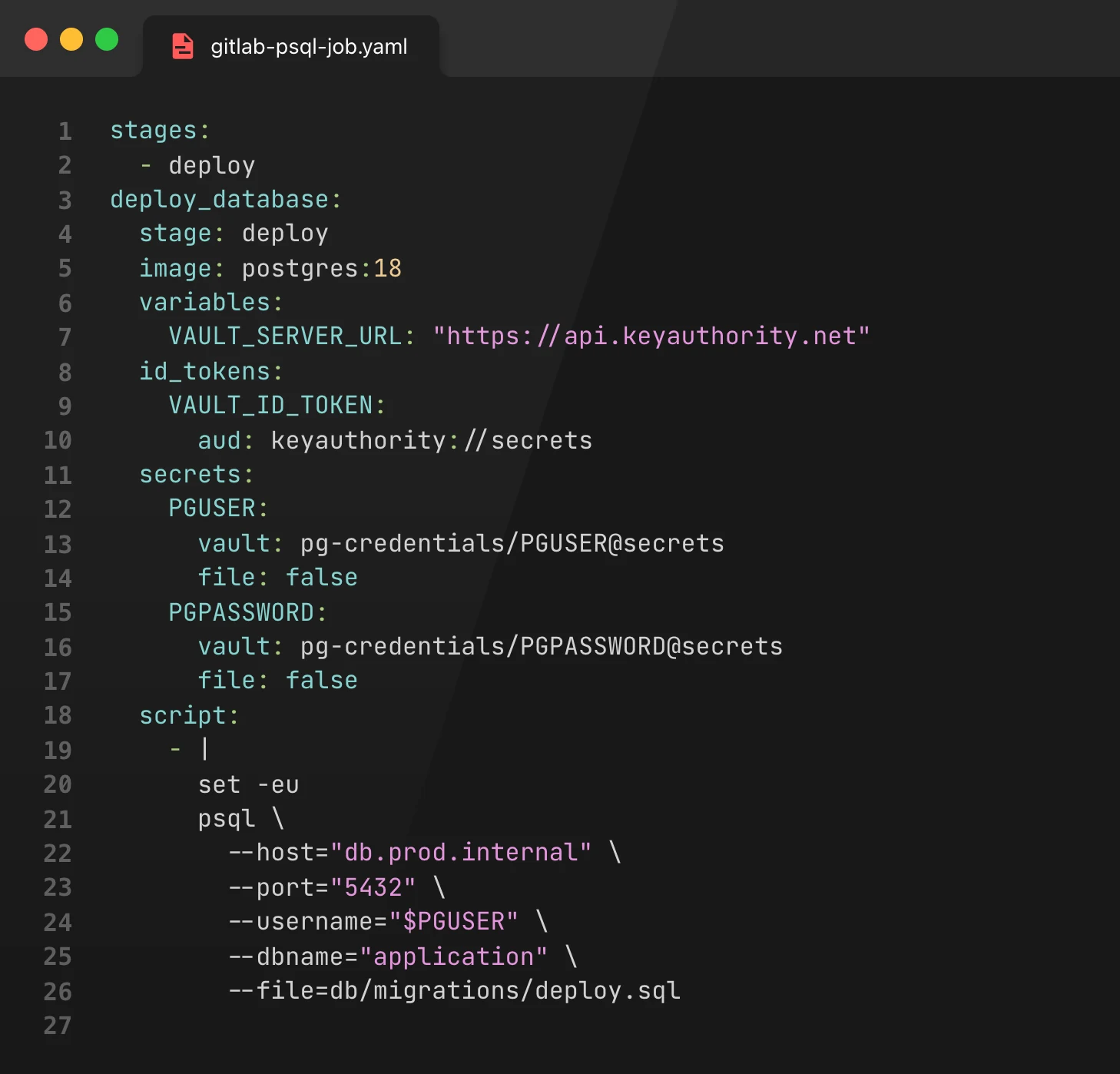1120x1074 pixels.
Task: Click '- deploy' list item on line 2
Action: coord(197,165)
